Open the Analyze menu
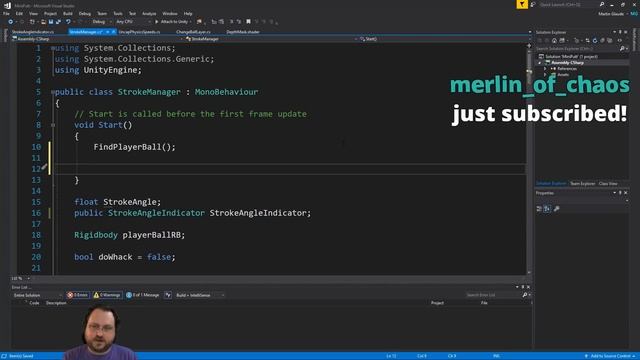The width and height of the screenshot is (640, 360). (x=149, y=13)
